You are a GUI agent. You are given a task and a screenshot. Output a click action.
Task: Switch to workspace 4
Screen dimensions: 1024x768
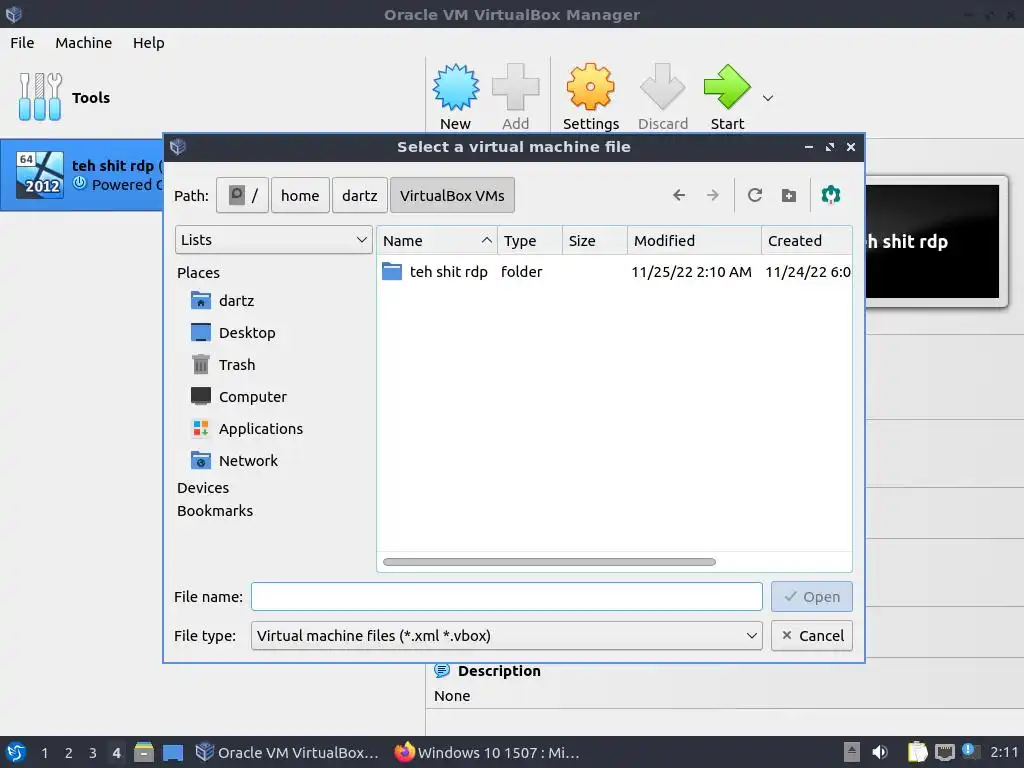(116, 753)
